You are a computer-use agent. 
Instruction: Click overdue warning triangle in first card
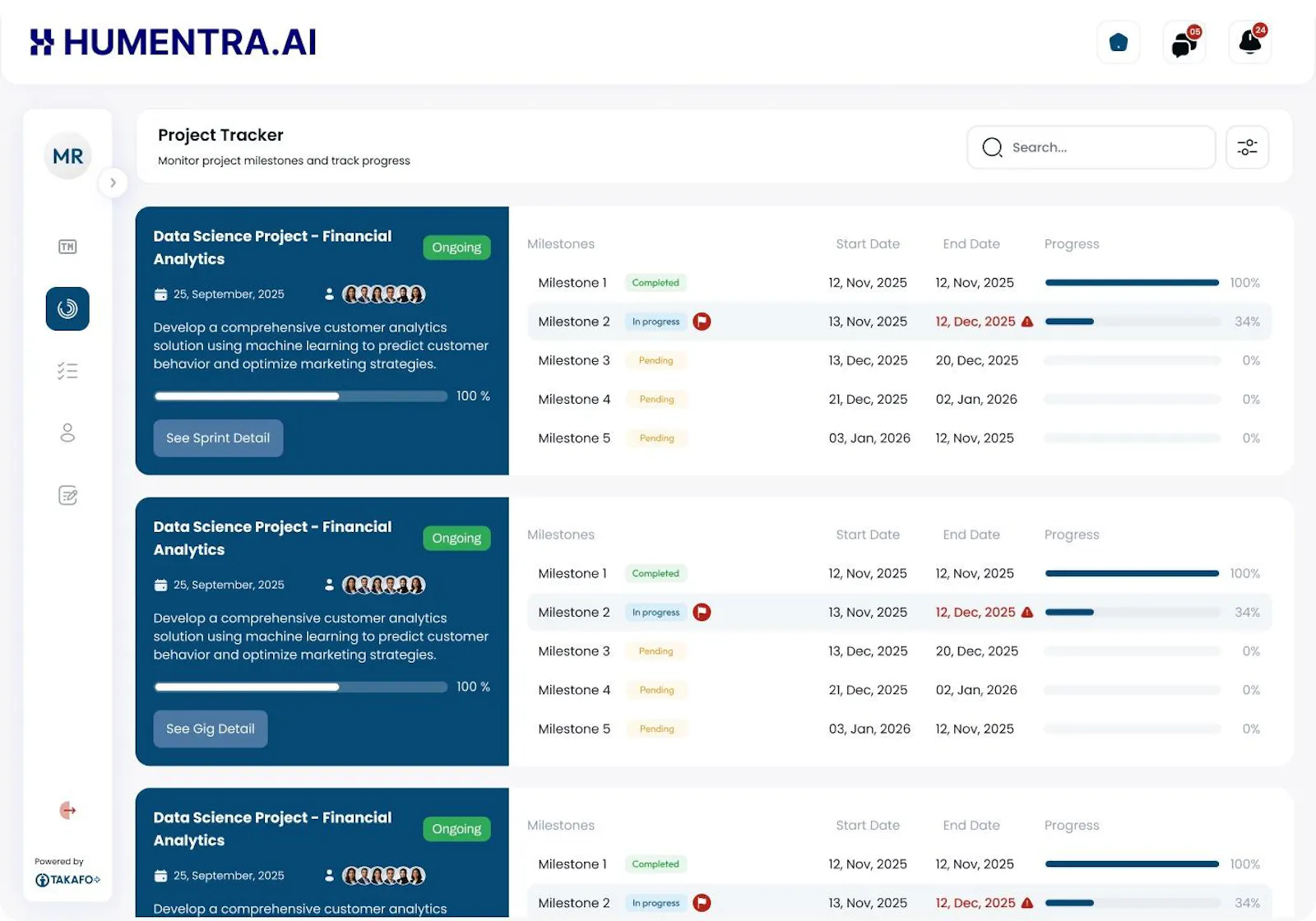click(x=1027, y=322)
